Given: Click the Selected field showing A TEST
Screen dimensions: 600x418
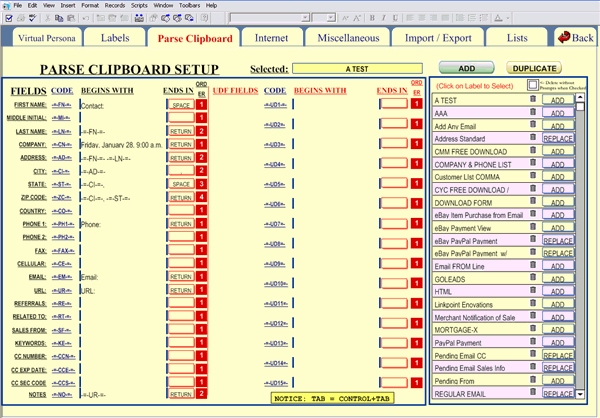Looking at the screenshot, I should pos(357,69).
